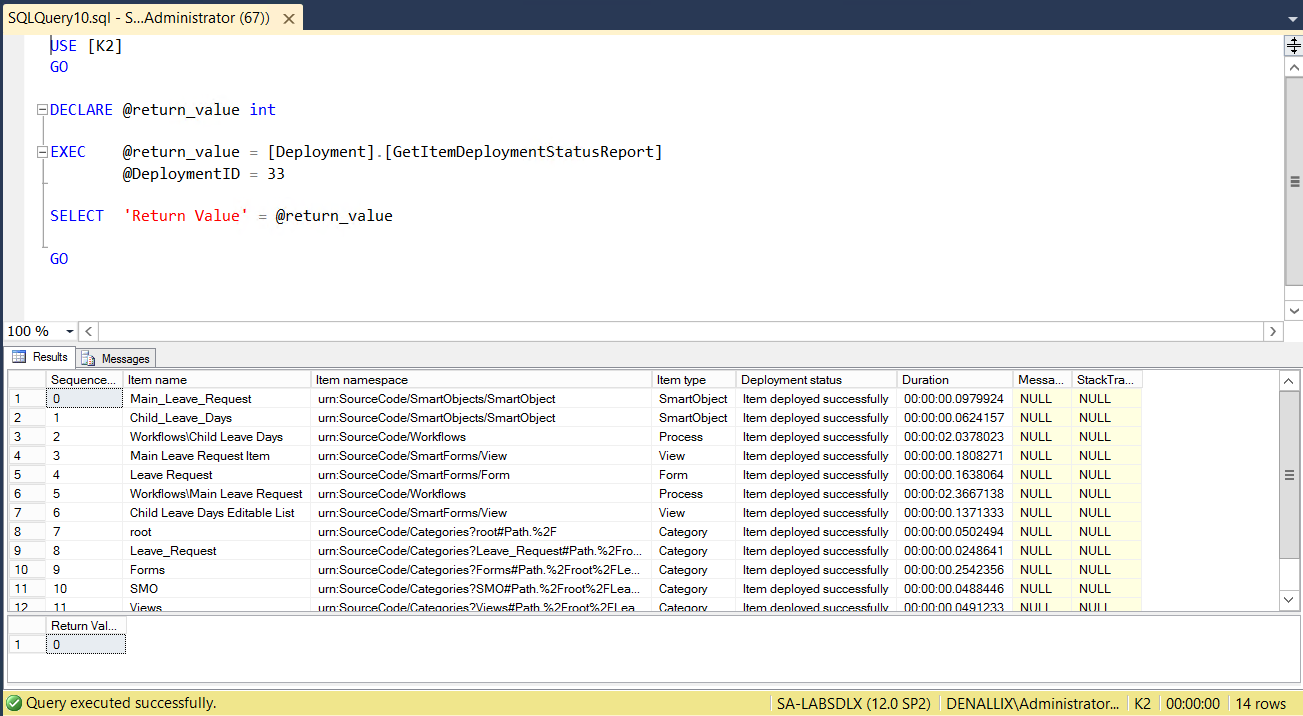Screen dimensions: 1303x716
Task: Click the duration 00:00:02.3667138 cell
Action: pos(955,494)
